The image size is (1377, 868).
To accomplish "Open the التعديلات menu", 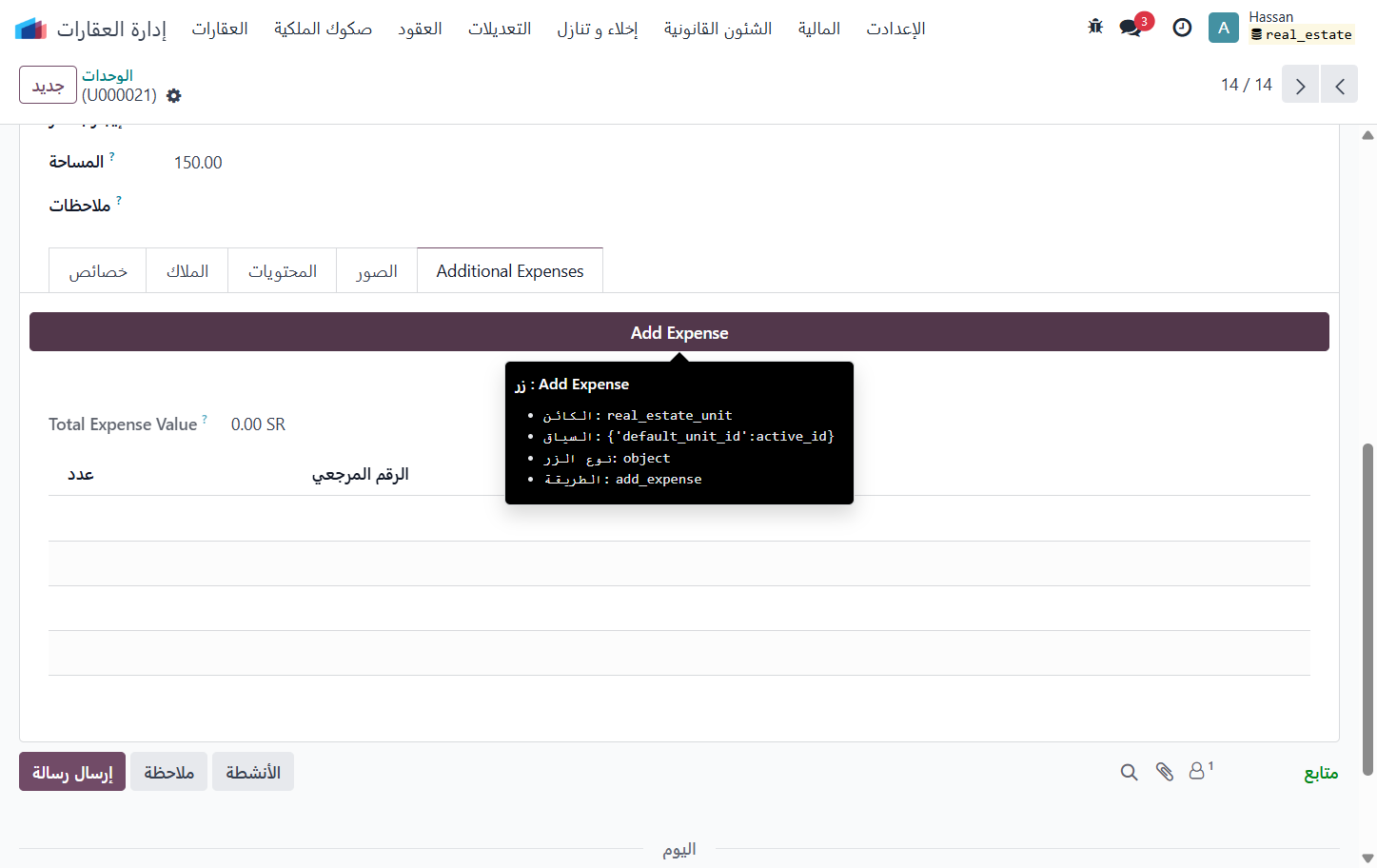I will pos(500,29).
